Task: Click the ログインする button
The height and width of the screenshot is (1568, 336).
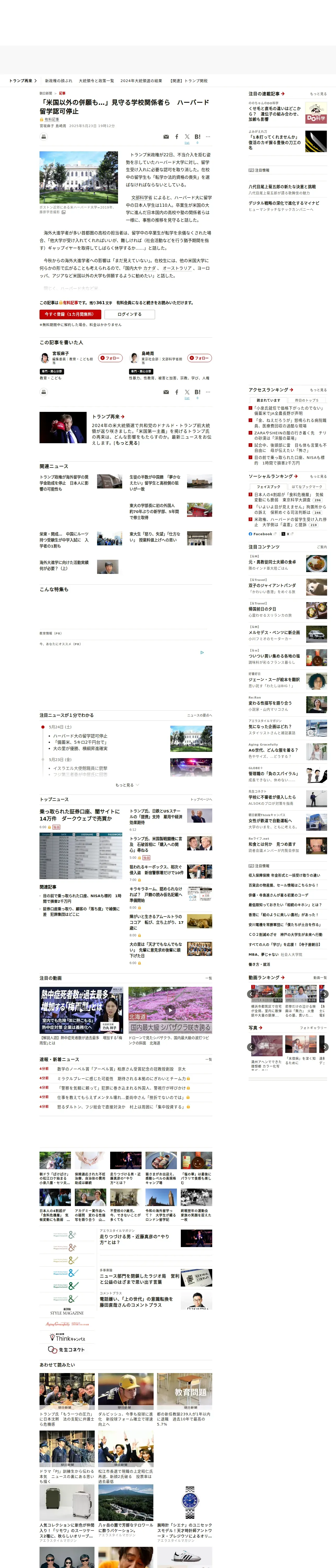Action: coord(129,314)
